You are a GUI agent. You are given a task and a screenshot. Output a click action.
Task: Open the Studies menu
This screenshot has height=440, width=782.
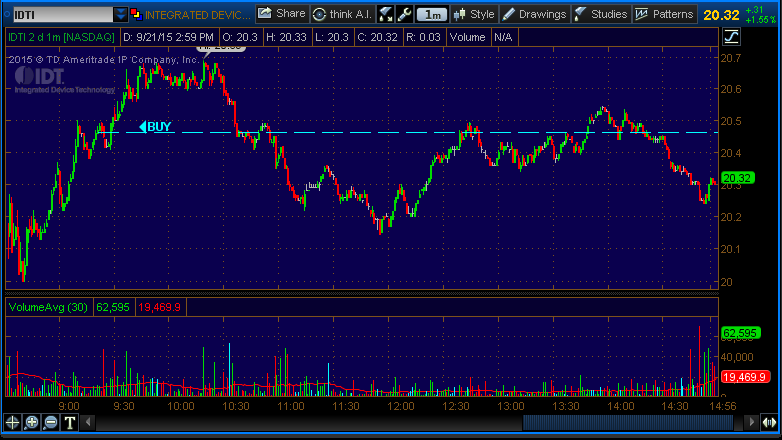pos(601,14)
